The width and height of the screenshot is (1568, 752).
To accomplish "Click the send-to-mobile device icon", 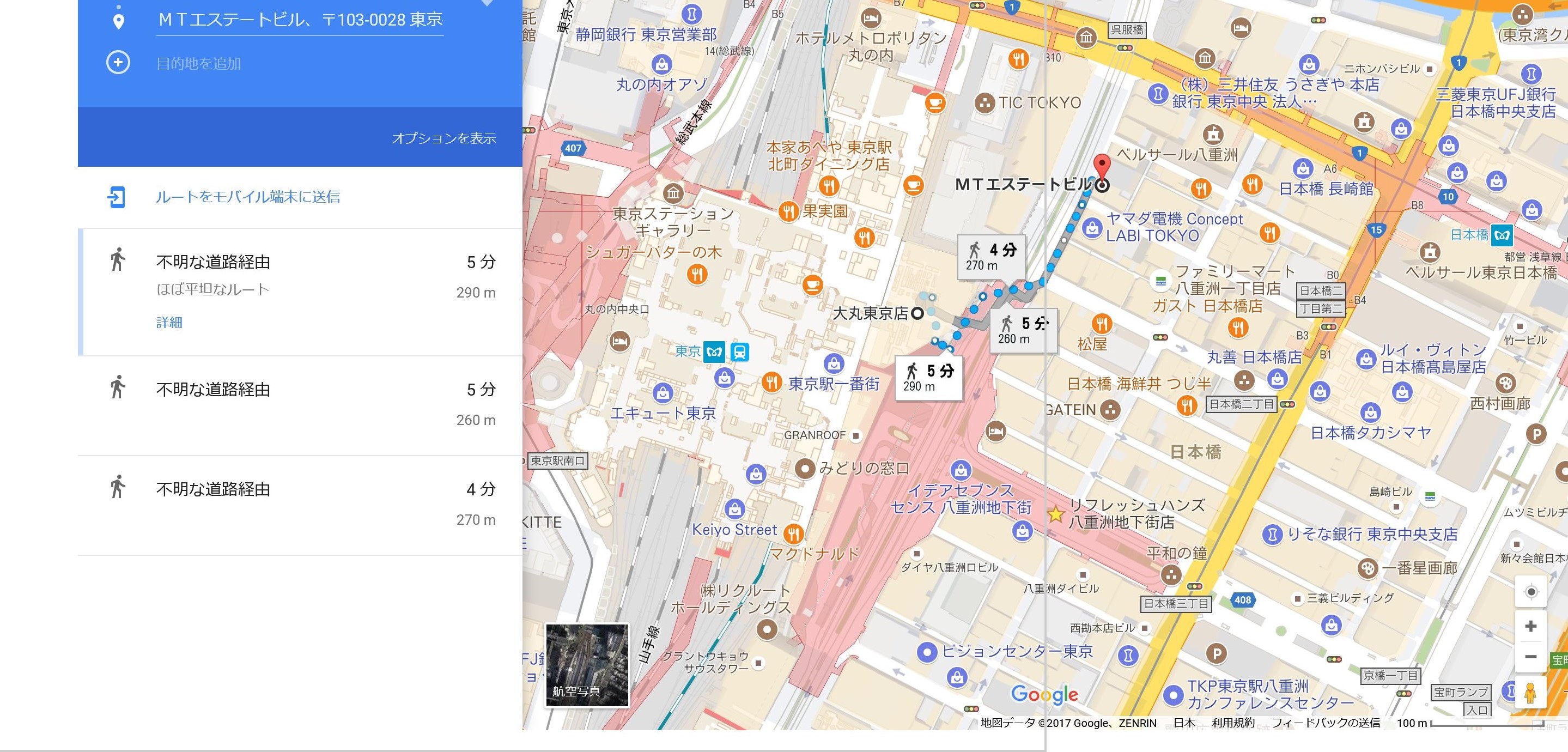I will coord(116,197).
